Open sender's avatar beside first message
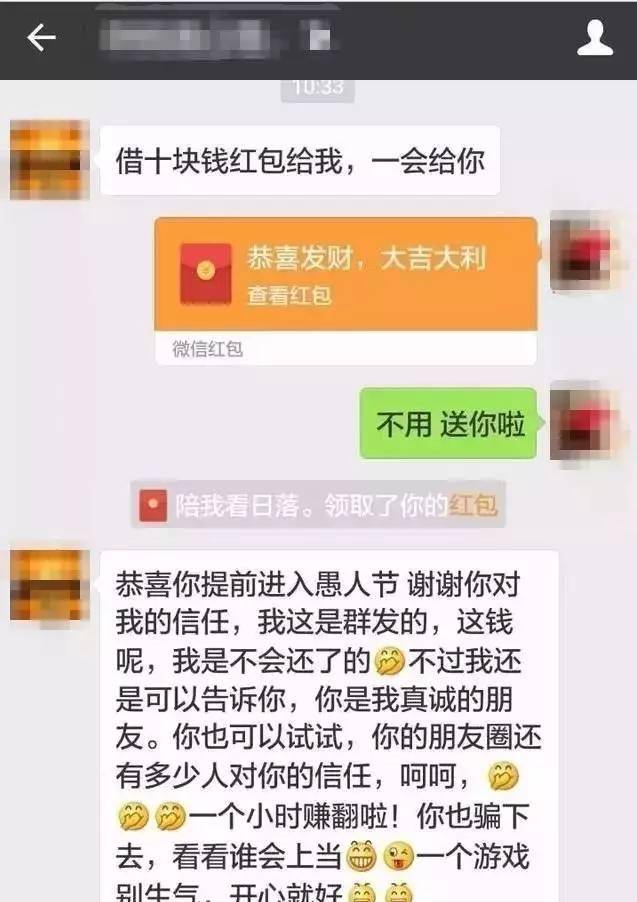This screenshot has width=637, height=902. 50,159
